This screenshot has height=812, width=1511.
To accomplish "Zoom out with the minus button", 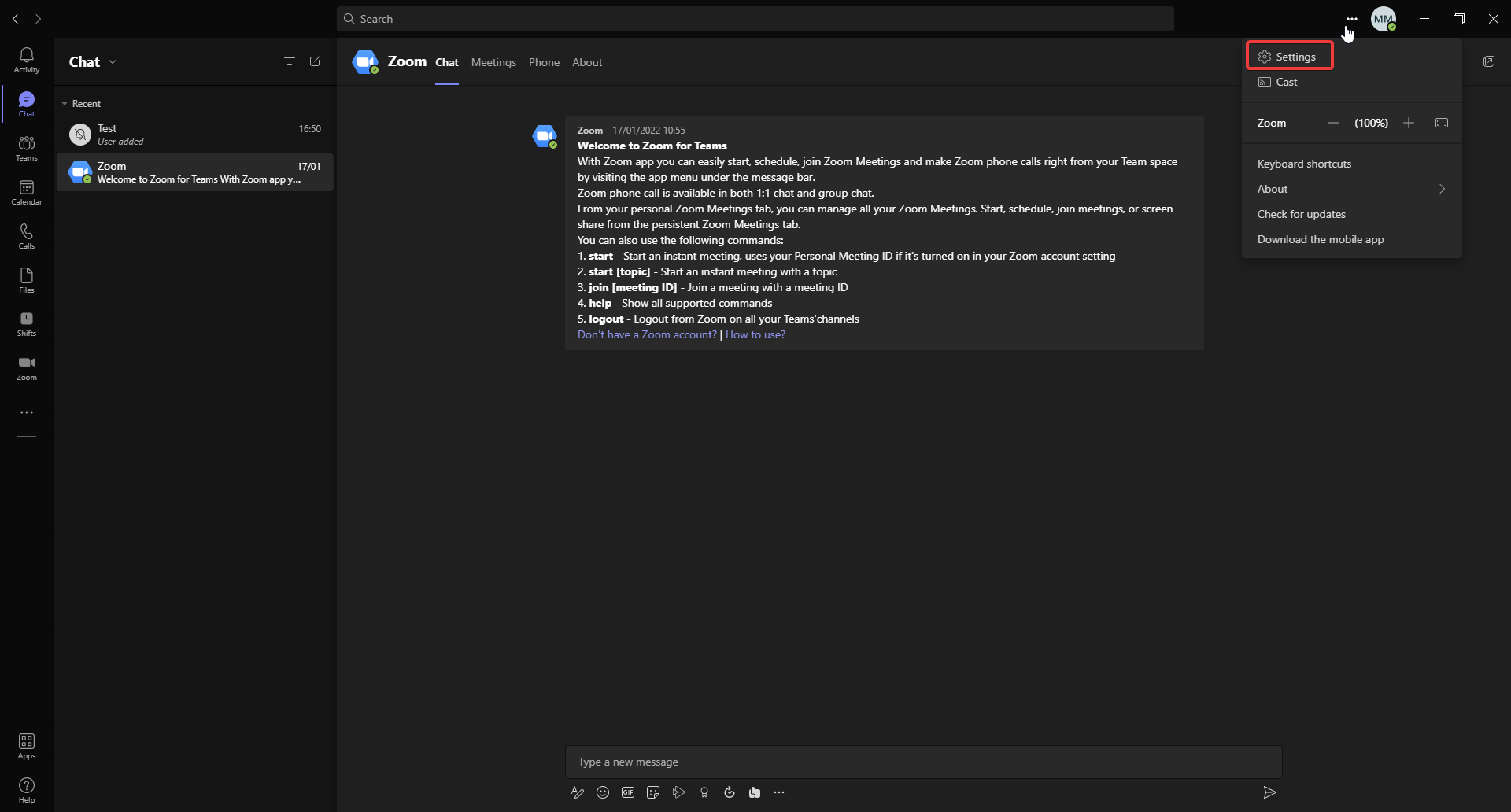I will click(x=1333, y=123).
